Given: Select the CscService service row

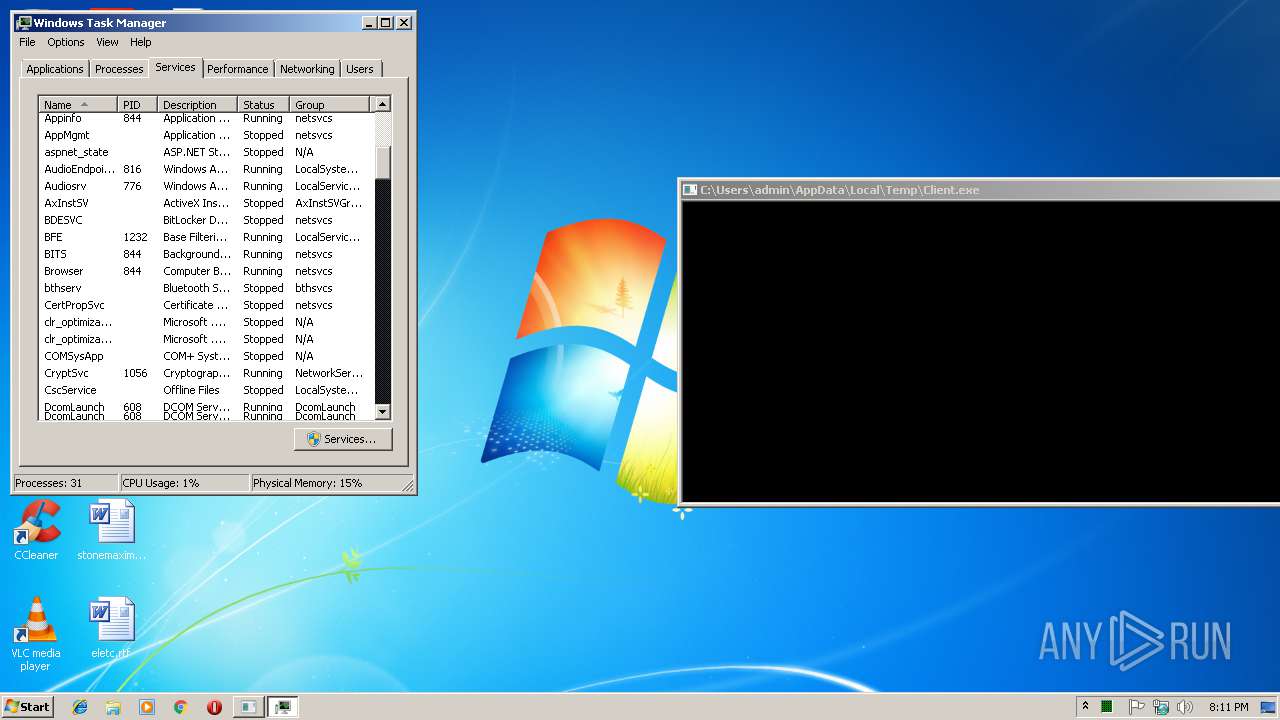Looking at the screenshot, I should tap(206, 390).
